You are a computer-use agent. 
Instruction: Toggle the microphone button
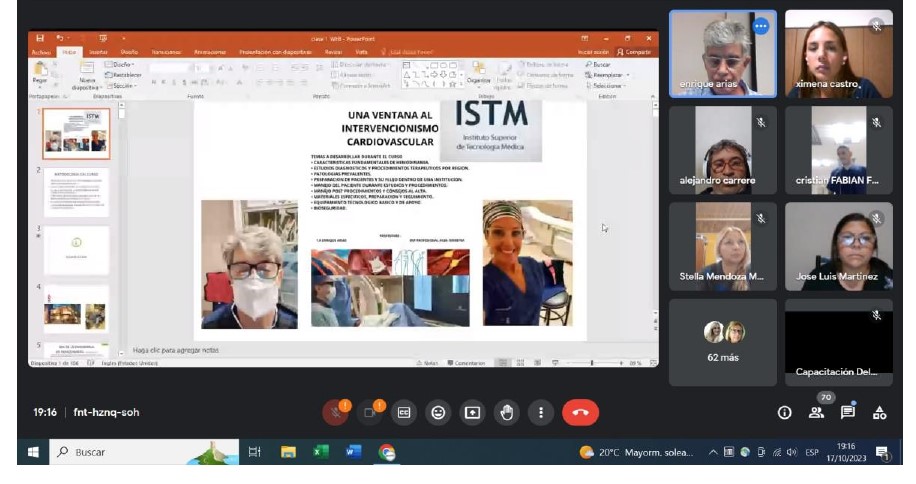(335, 412)
